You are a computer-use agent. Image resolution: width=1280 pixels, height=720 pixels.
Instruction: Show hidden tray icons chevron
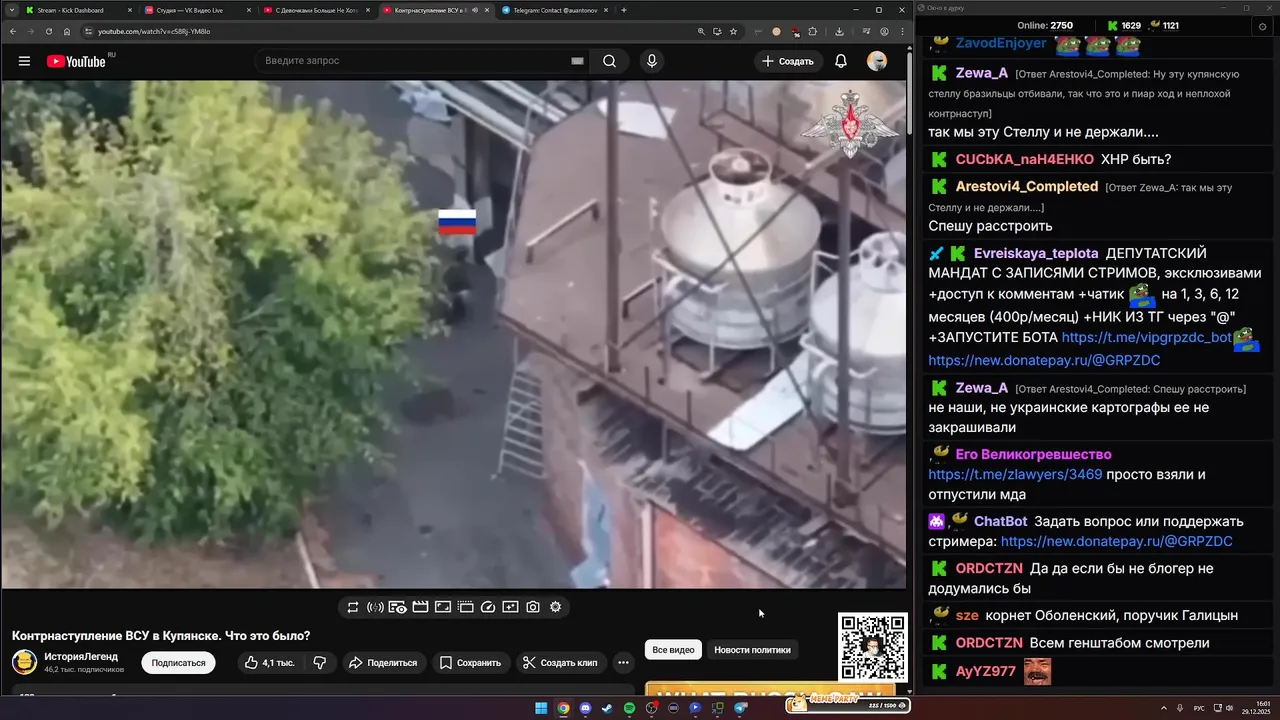pos(1164,708)
